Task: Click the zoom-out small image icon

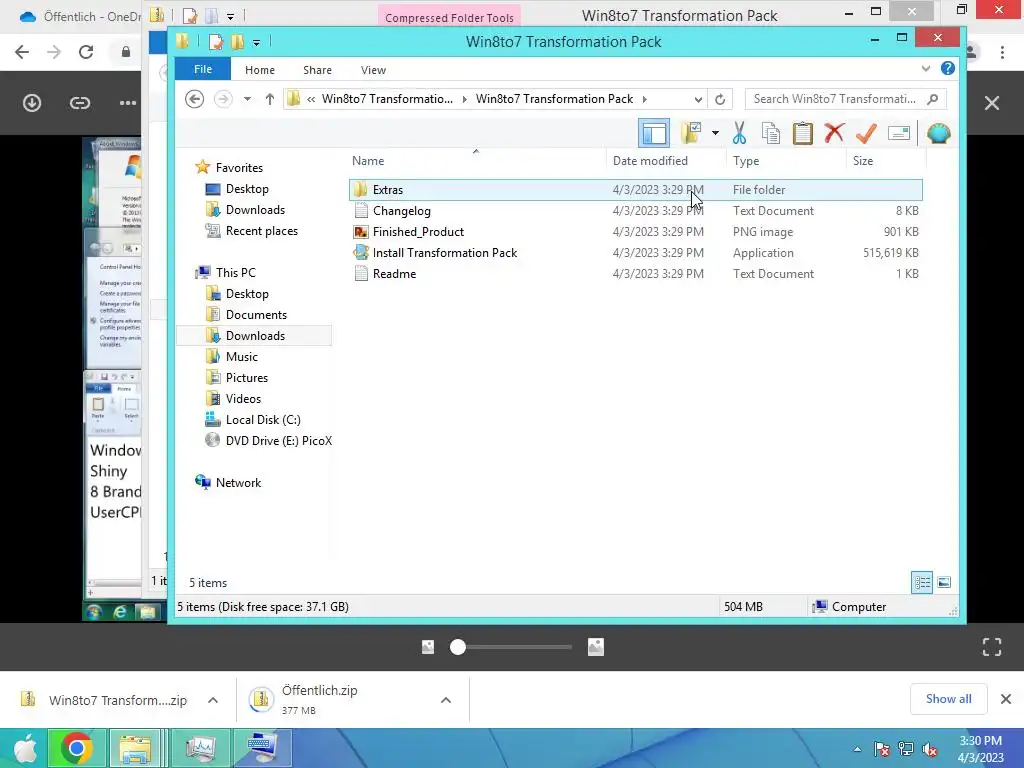Action: [428, 647]
